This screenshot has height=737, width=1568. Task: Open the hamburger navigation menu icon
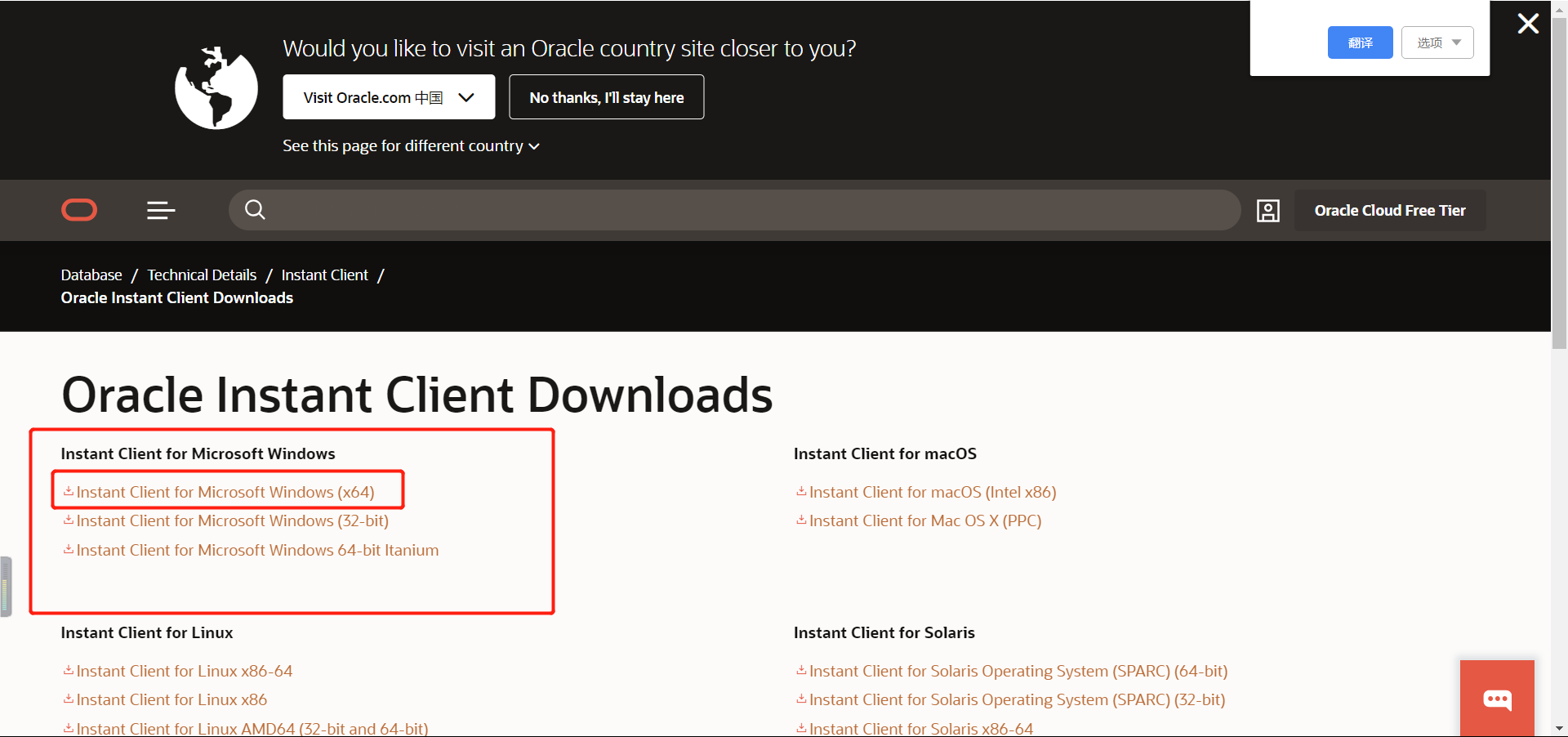click(161, 211)
